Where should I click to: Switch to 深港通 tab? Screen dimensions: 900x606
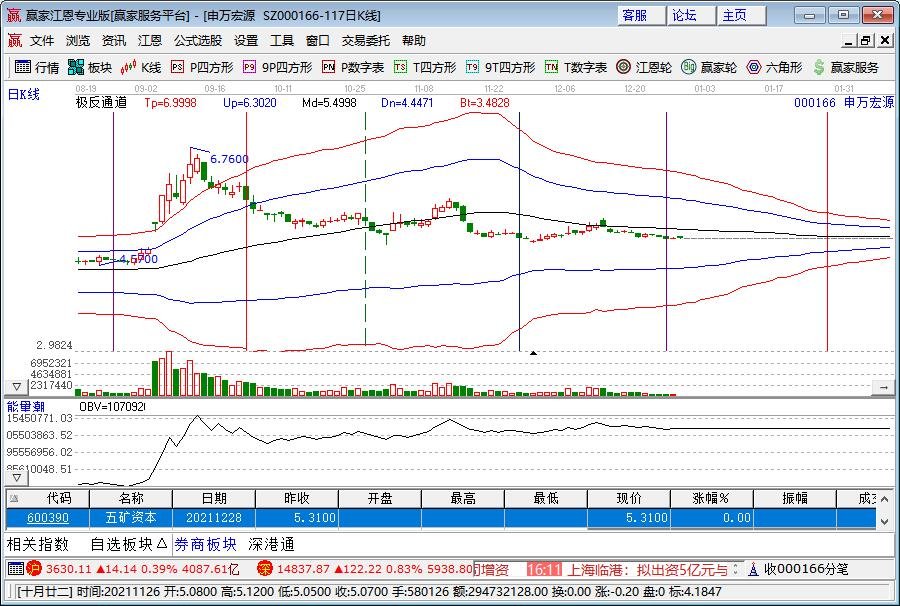coord(271,543)
